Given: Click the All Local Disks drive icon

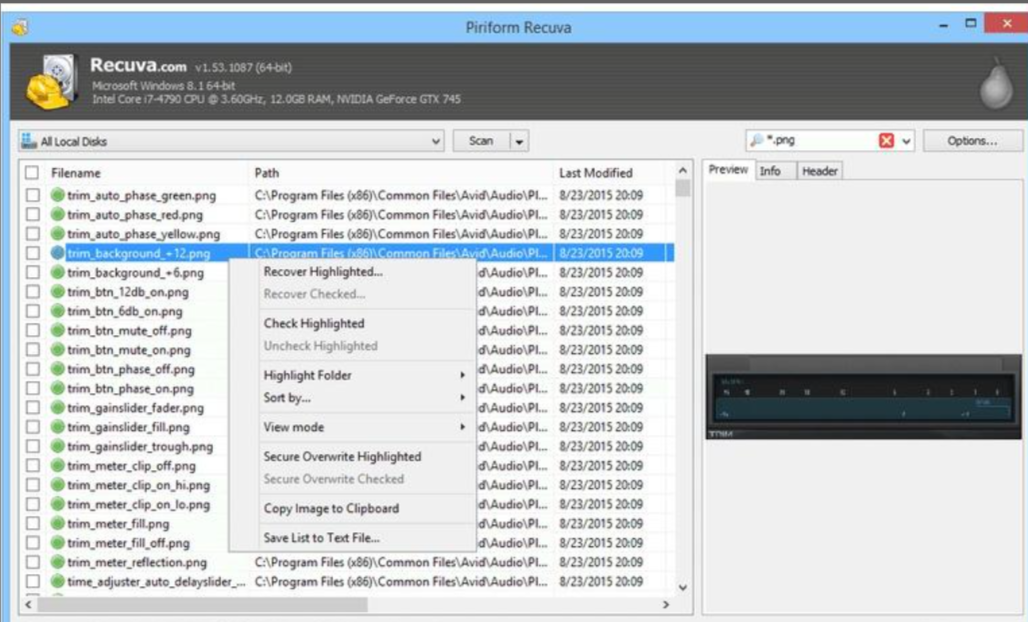Looking at the screenshot, I should pos(29,141).
